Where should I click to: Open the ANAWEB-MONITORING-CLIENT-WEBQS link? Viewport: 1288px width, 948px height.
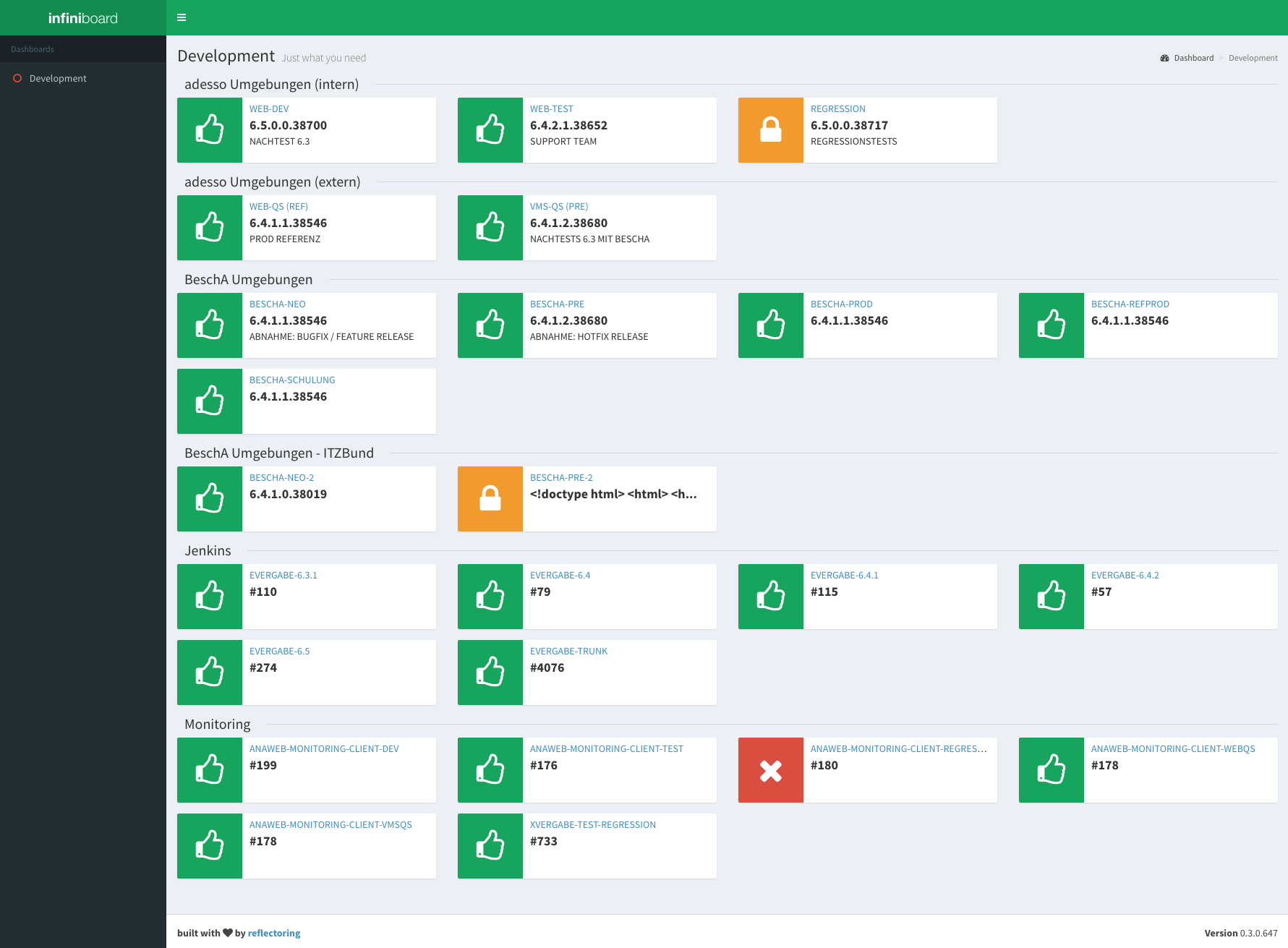pyautogui.click(x=1173, y=749)
